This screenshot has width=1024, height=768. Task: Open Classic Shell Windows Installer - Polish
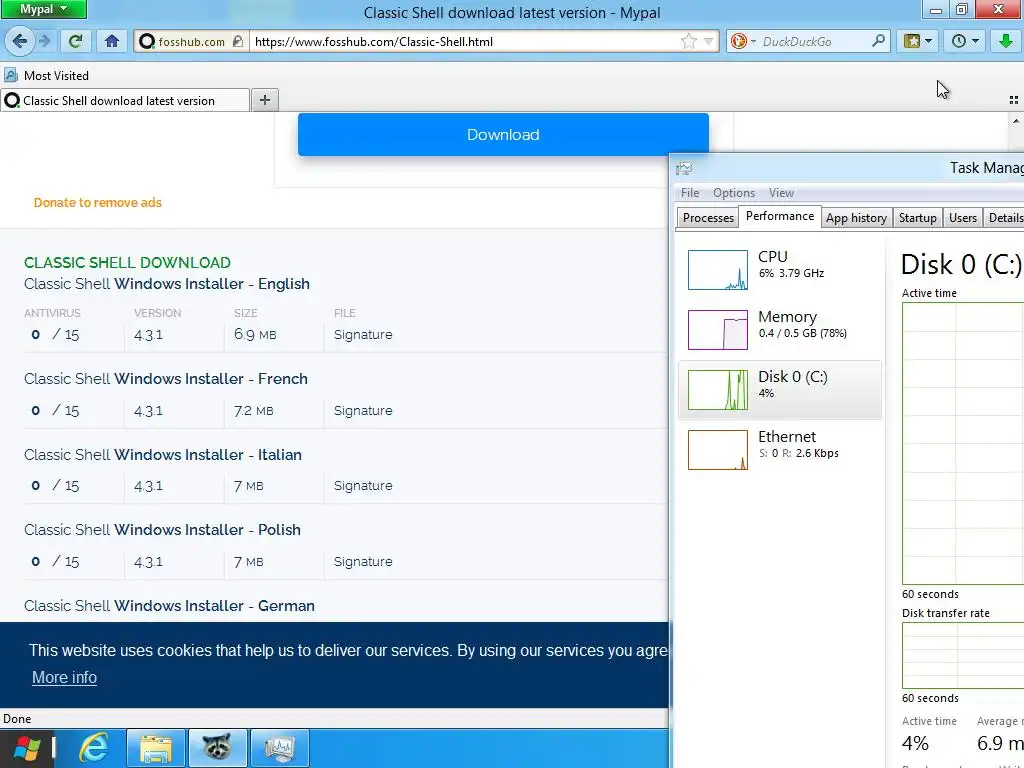point(163,530)
